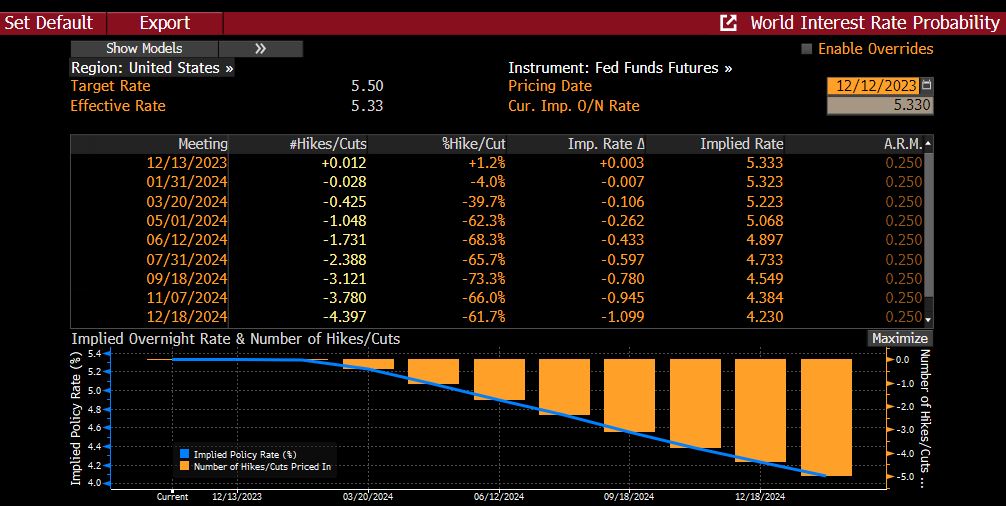Click the Pricing Date field showing 12/12/2023
The width and height of the screenshot is (1006, 506).
pos(872,86)
